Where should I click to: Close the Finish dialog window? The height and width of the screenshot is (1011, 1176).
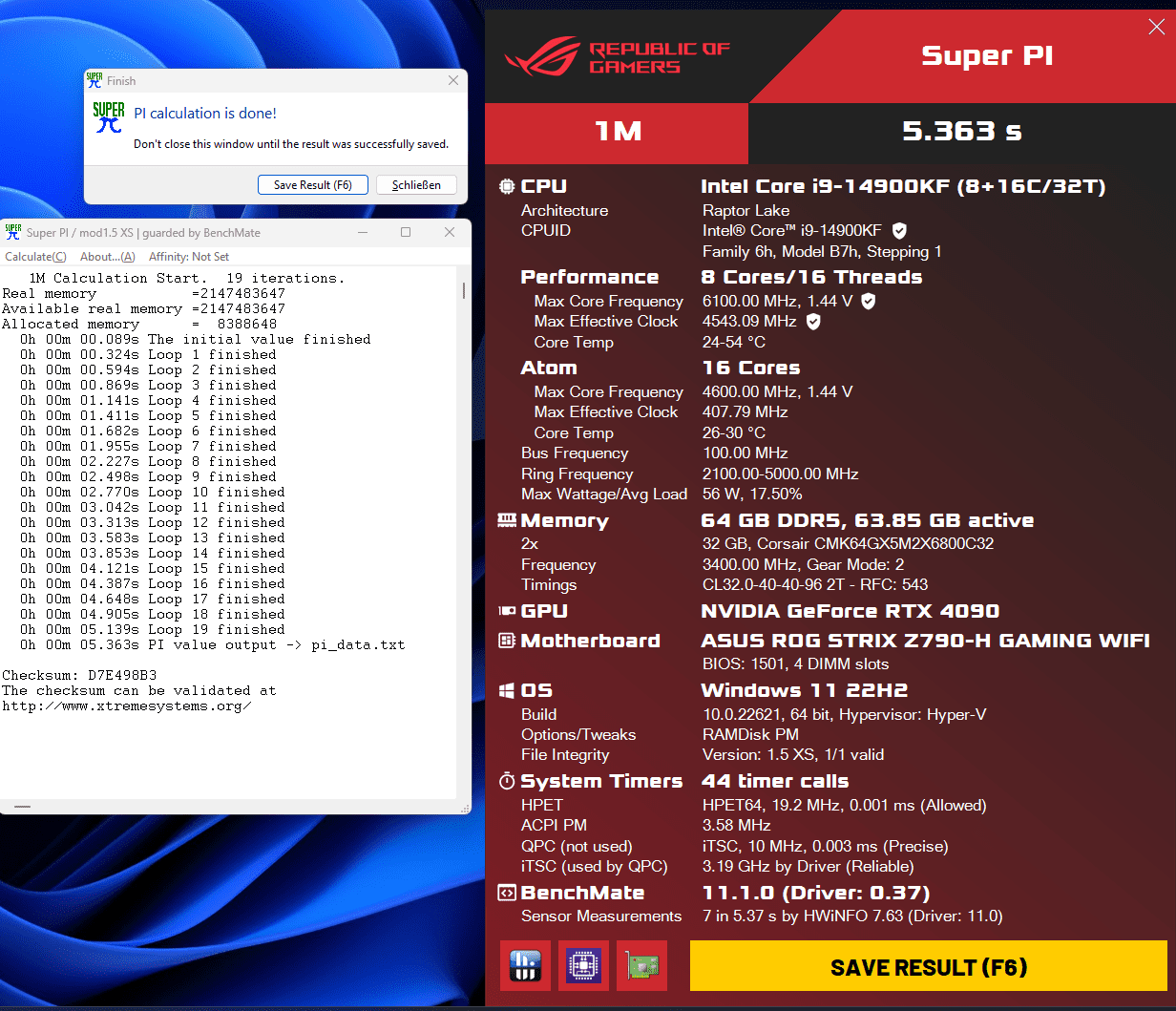coord(453,81)
